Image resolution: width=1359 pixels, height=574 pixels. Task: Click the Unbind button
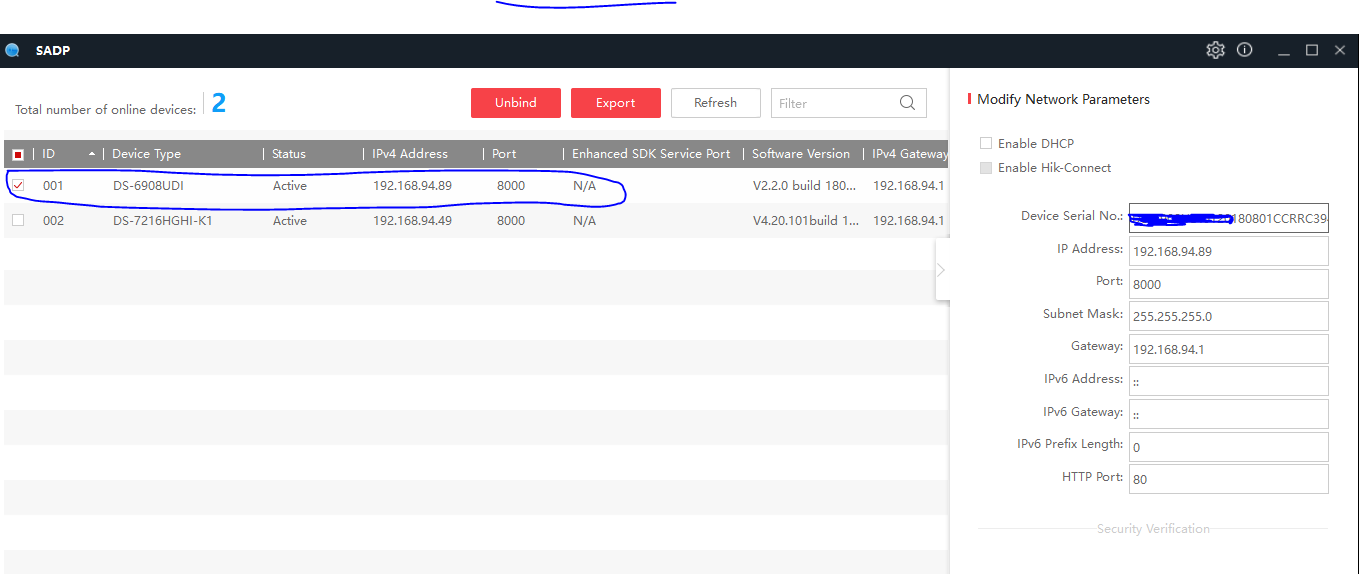coord(515,103)
